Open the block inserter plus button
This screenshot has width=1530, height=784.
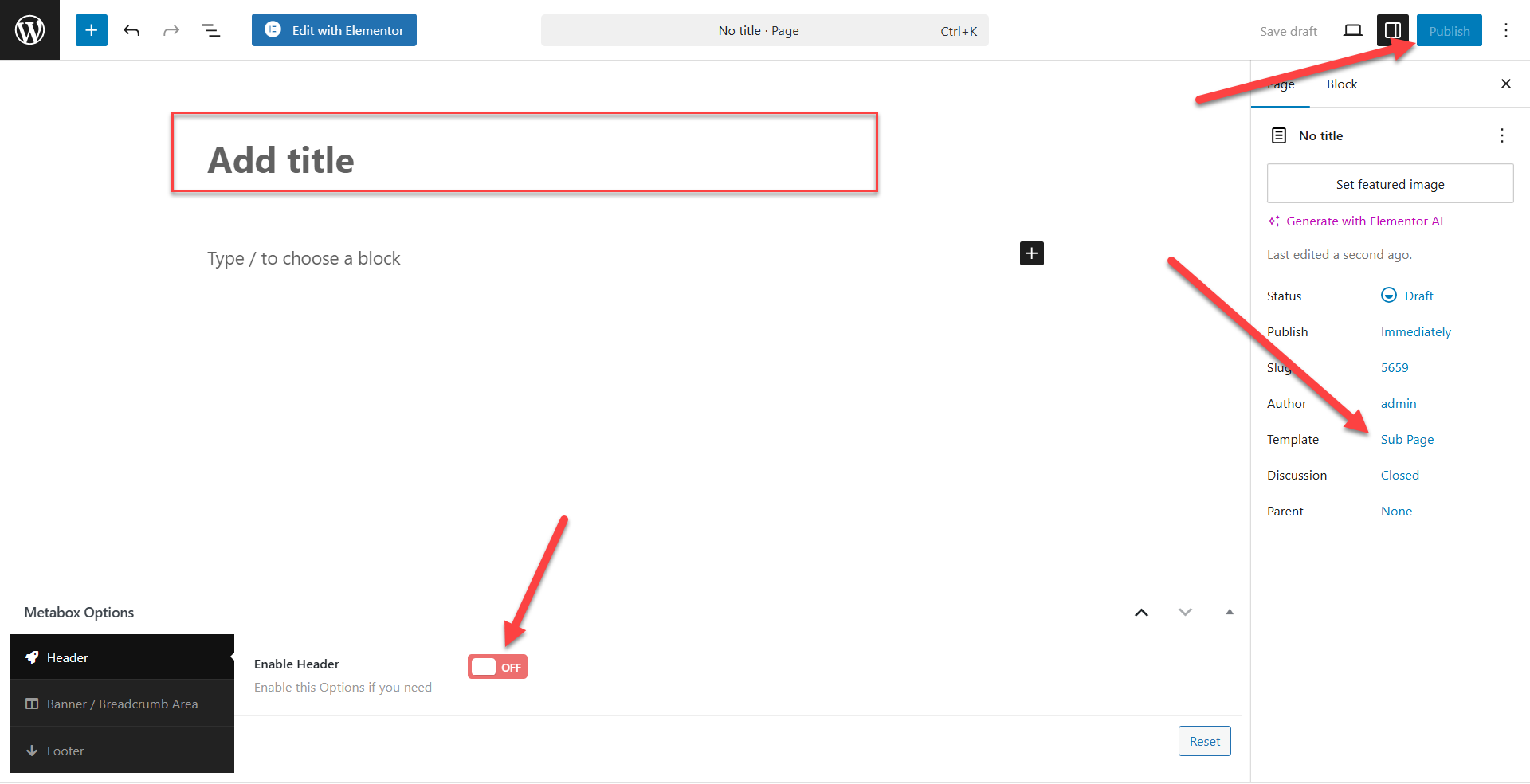[x=92, y=30]
